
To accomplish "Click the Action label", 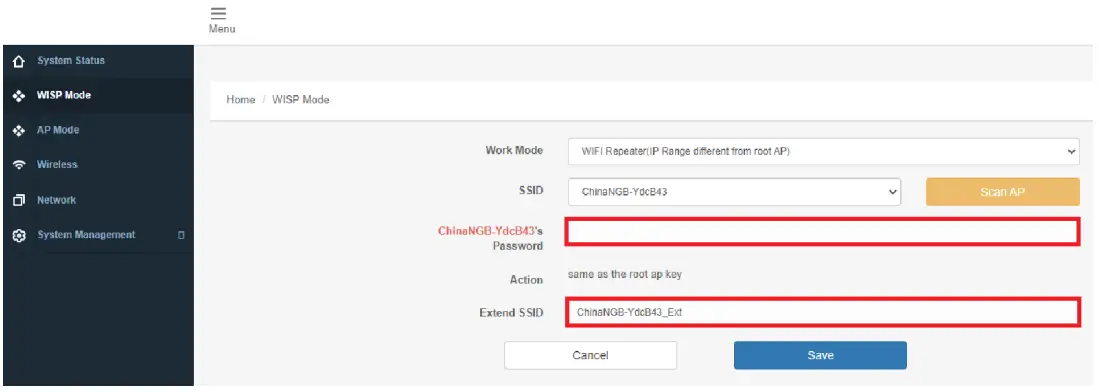I will point(526,280).
